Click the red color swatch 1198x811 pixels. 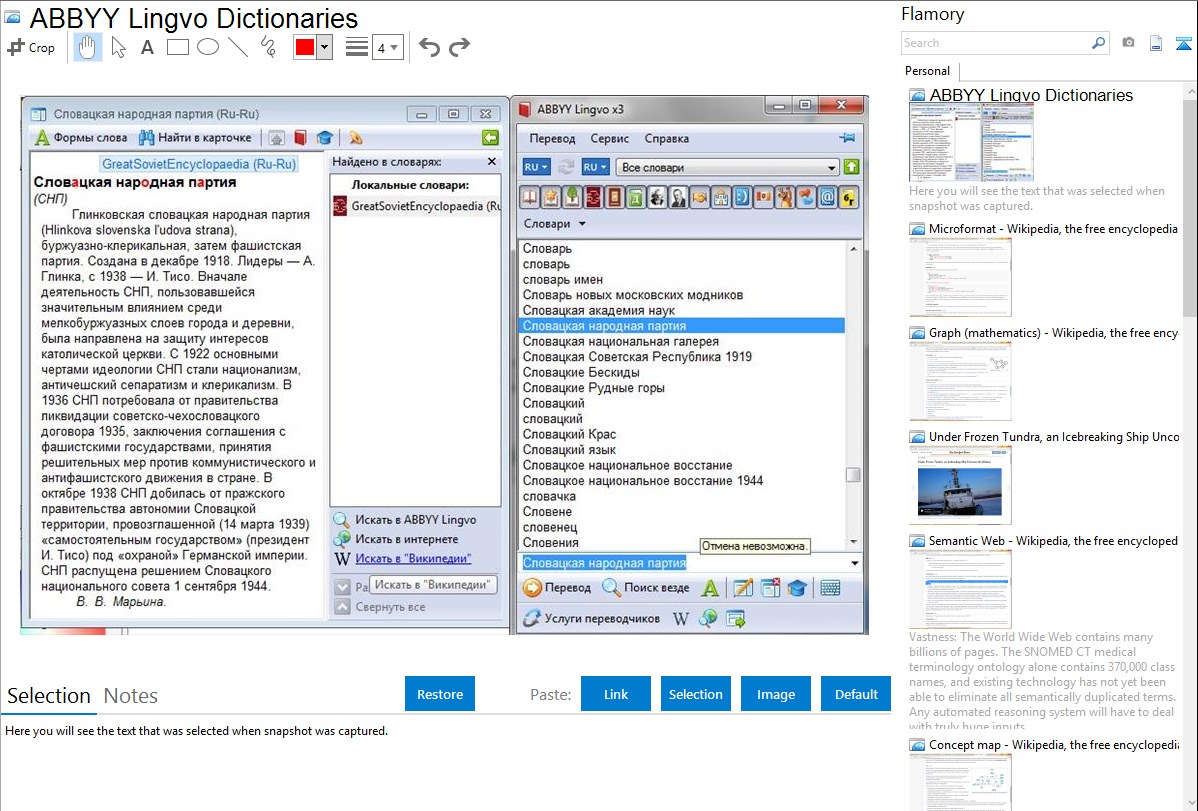305,47
